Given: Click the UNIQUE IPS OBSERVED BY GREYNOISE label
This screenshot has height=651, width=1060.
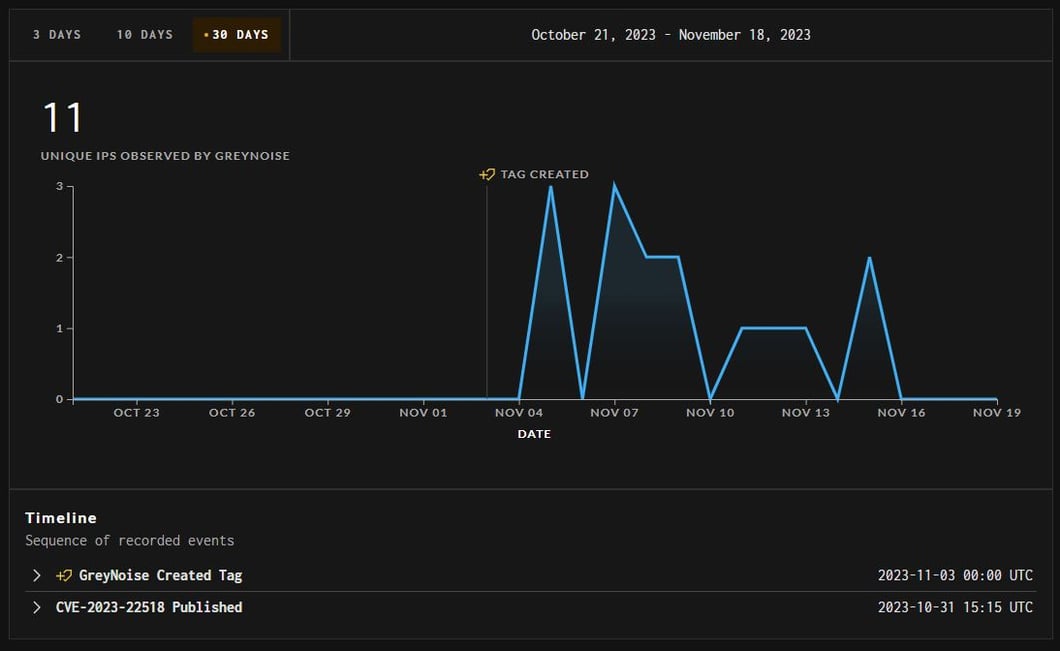Looking at the screenshot, I should [165, 155].
